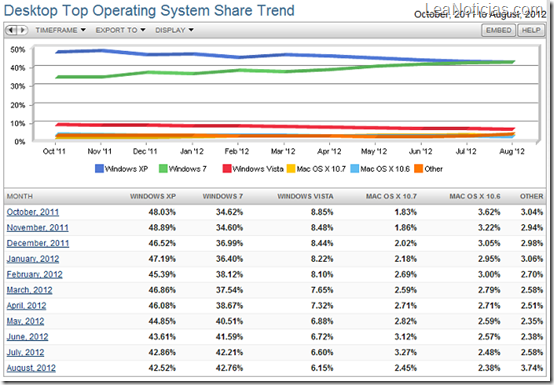Click the previous (left arrow) navigation button
Viewport: 554px width, 385px height.
pos(11,30)
